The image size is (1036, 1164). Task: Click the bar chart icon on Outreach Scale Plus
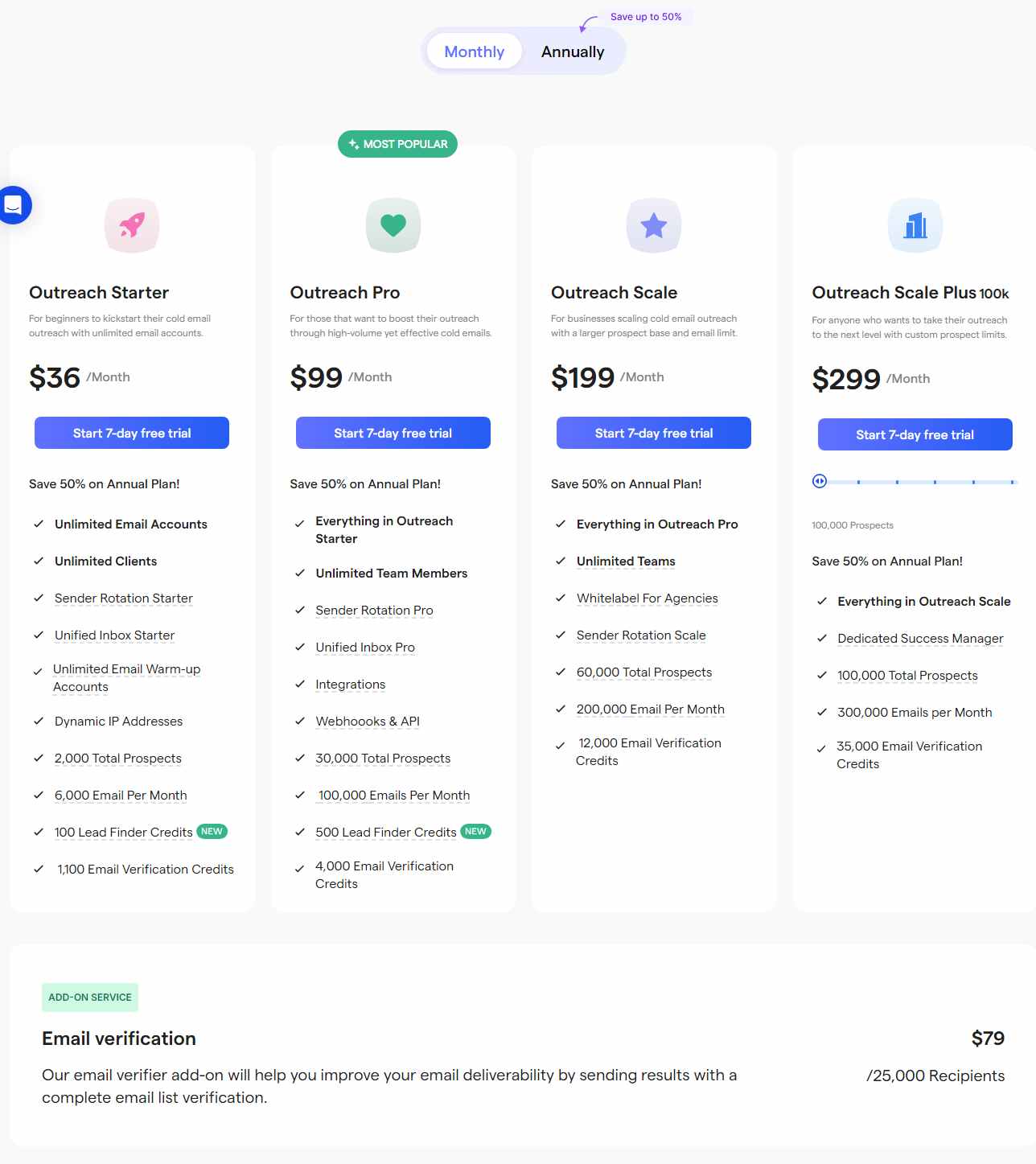pyautogui.click(x=915, y=226)
